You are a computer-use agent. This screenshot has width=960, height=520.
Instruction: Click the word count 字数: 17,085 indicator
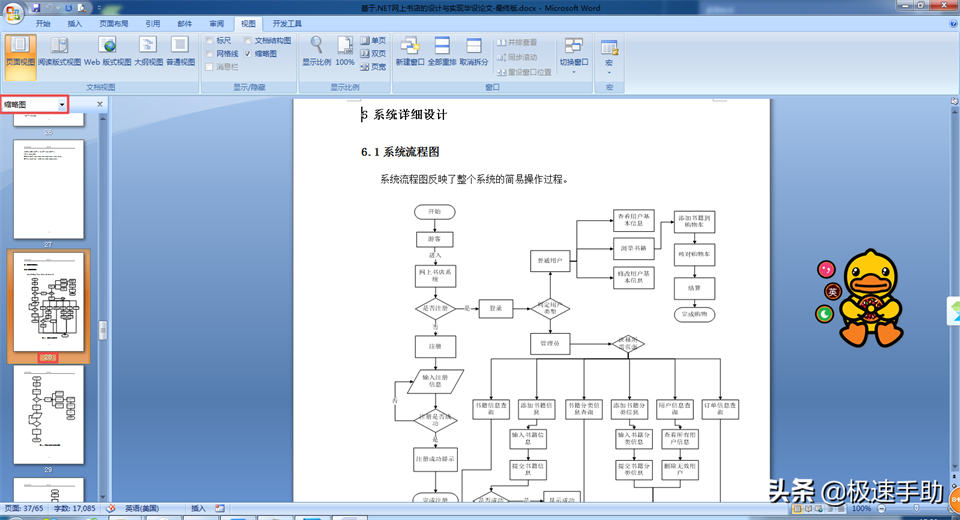pos(75,509)
